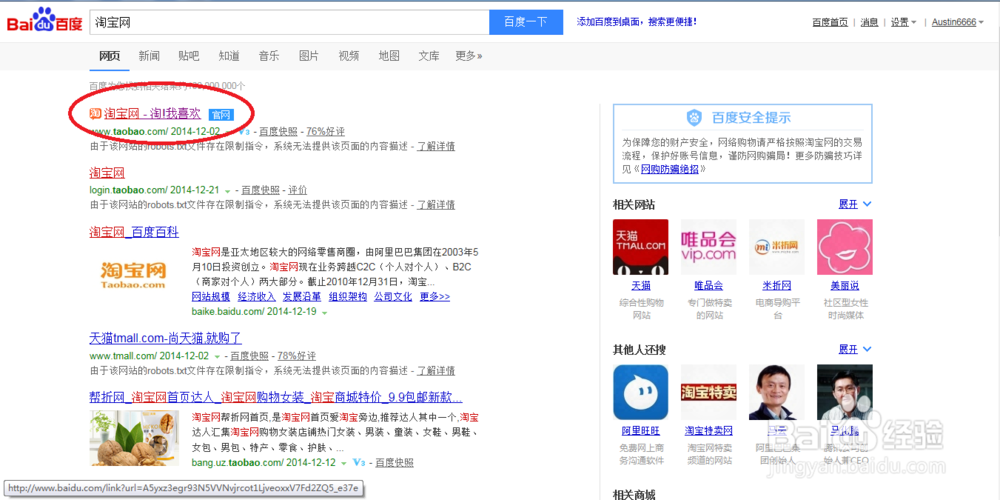
Task: Click the 美丽说 pink tile icon
Action: click(844, 247)
